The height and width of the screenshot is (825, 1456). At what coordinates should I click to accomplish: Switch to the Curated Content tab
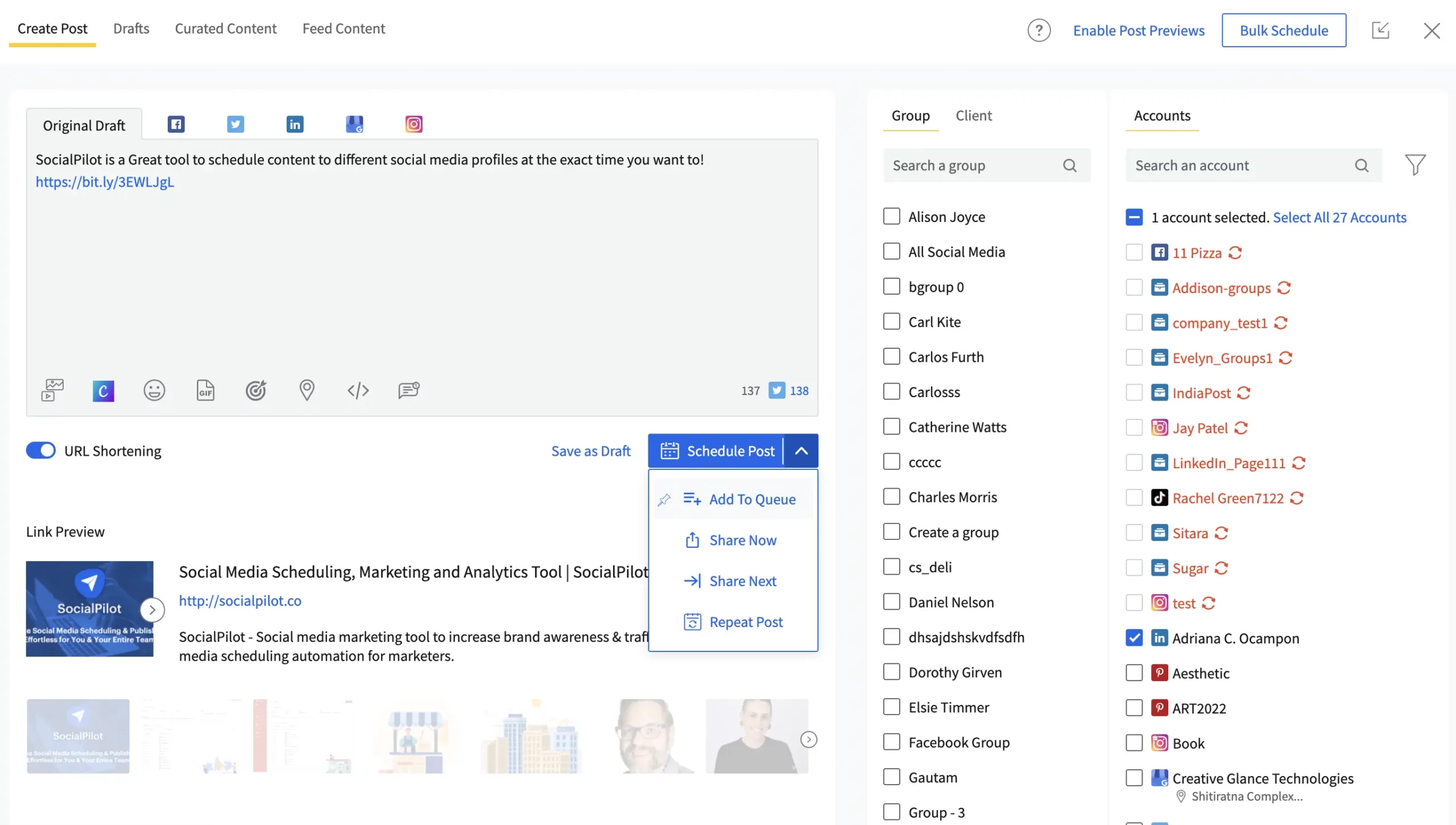[x=225, y=28]
